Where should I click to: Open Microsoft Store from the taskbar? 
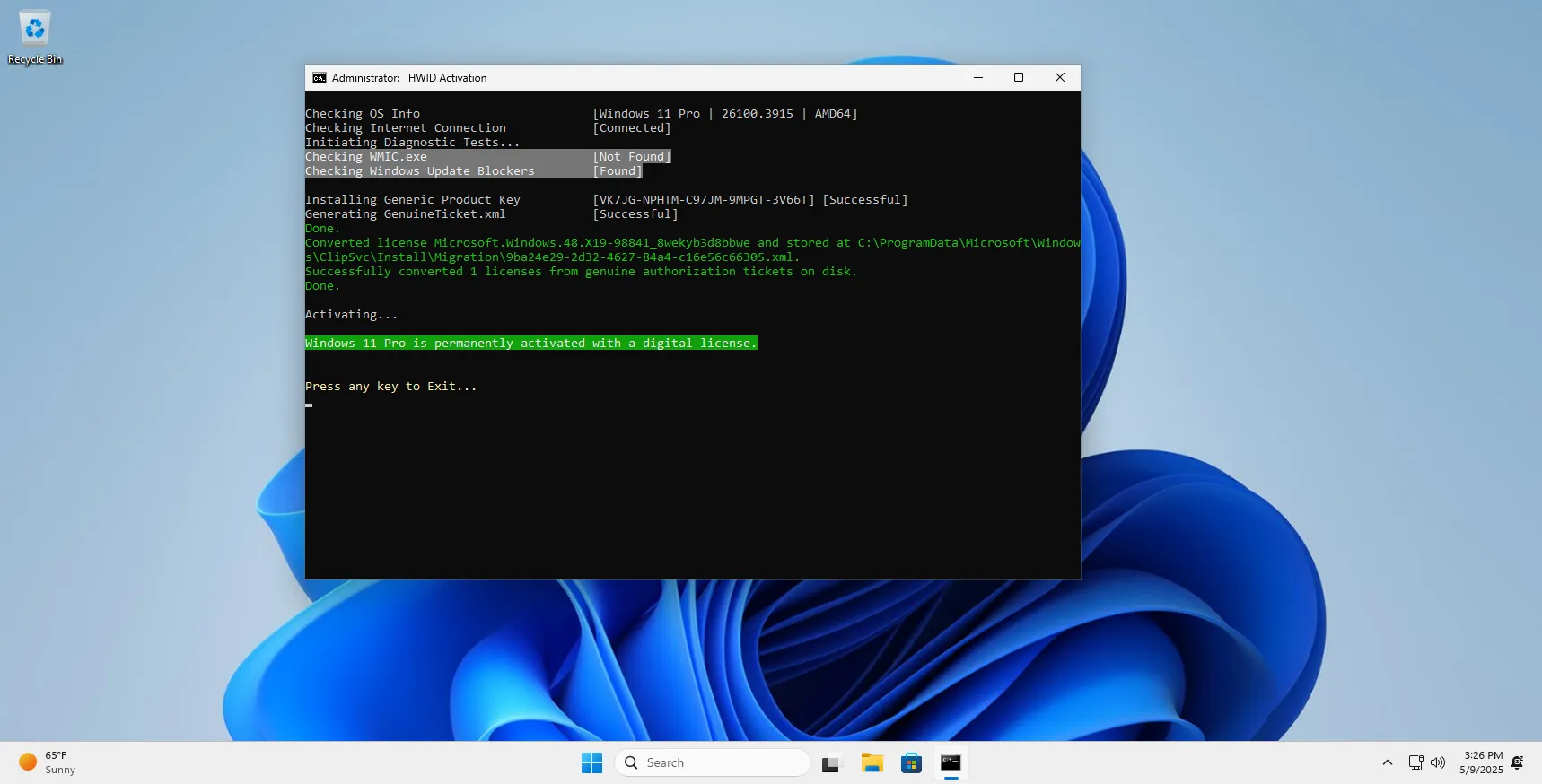point(911,763)
